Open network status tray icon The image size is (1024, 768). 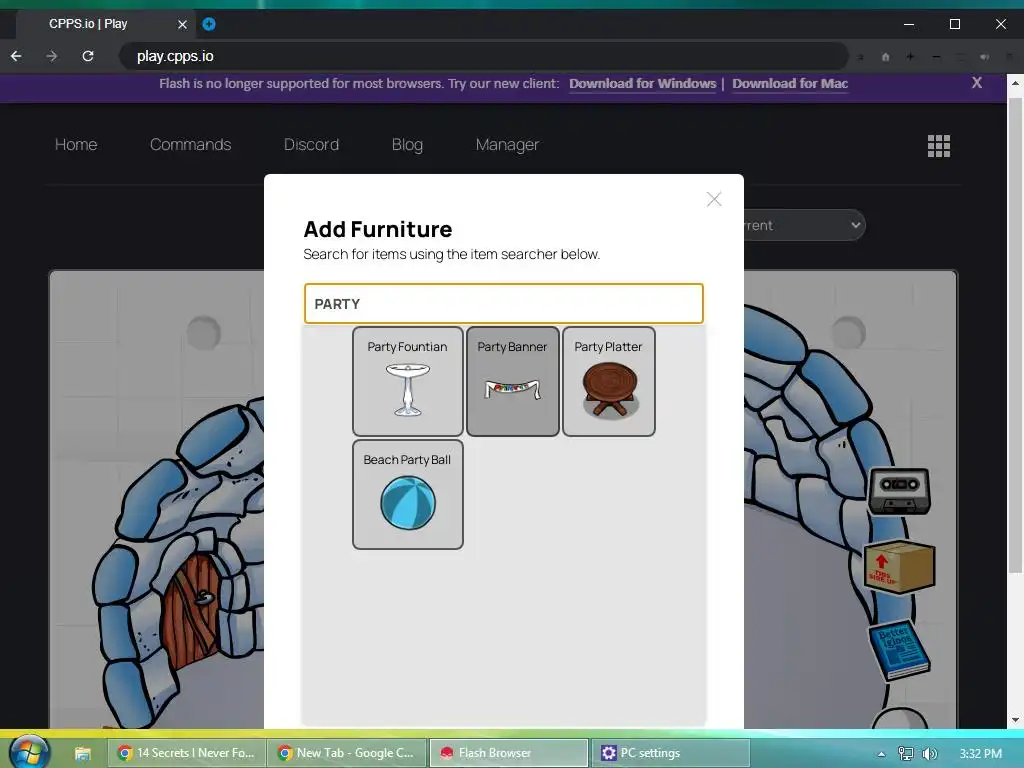[x=905, y=754]
